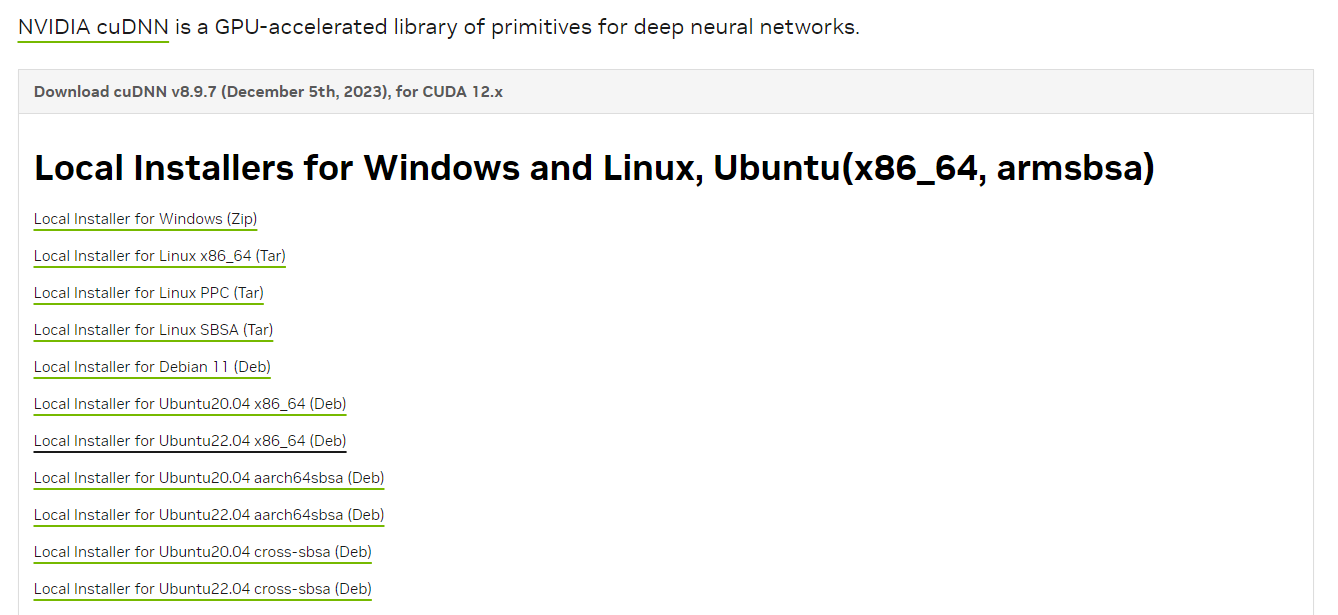Select the Ubuntu20.04 cross-sbsa (Deb) installer

(202, 552)
